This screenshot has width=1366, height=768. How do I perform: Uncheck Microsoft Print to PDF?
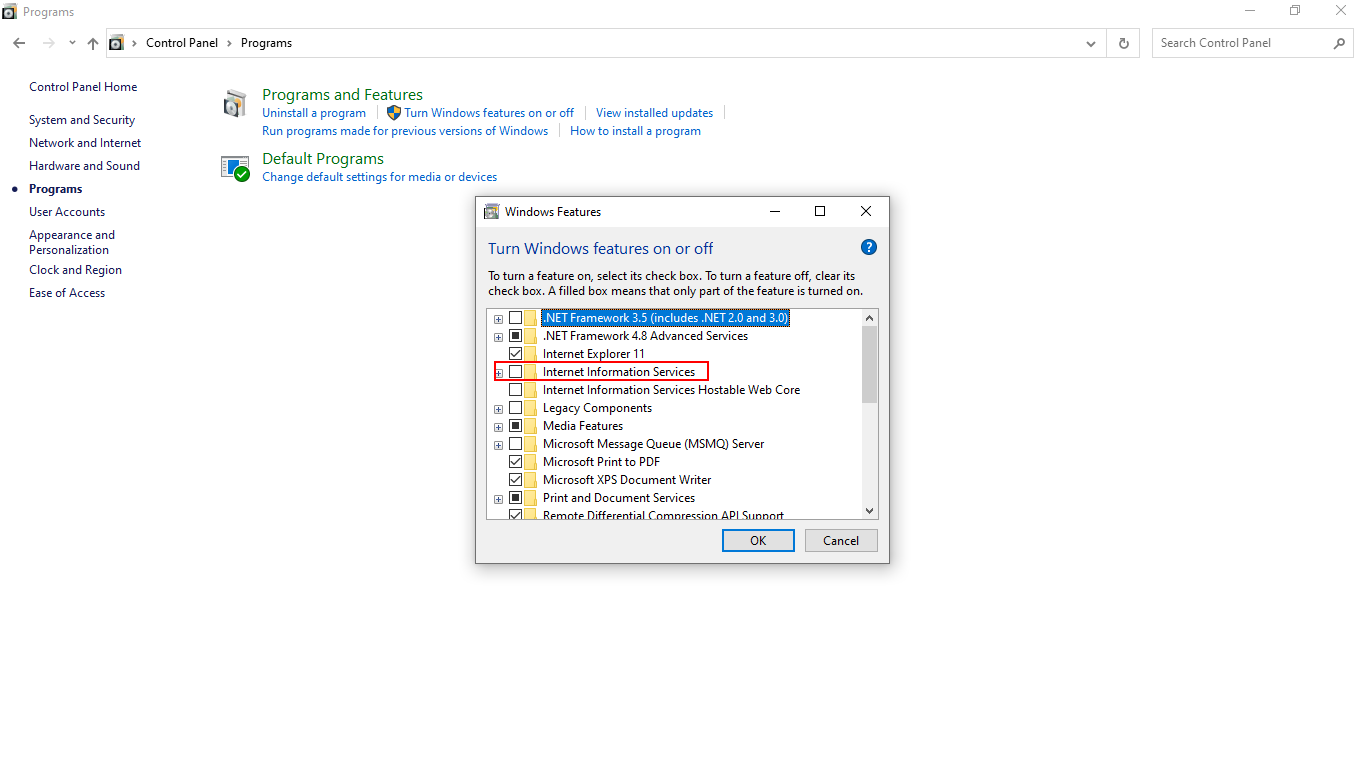tap(516, 462)
